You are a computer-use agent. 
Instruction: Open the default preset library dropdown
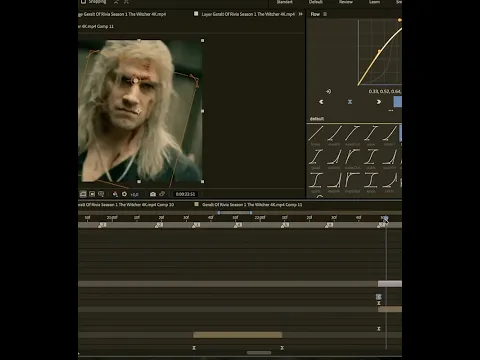[x=317, y=119]
